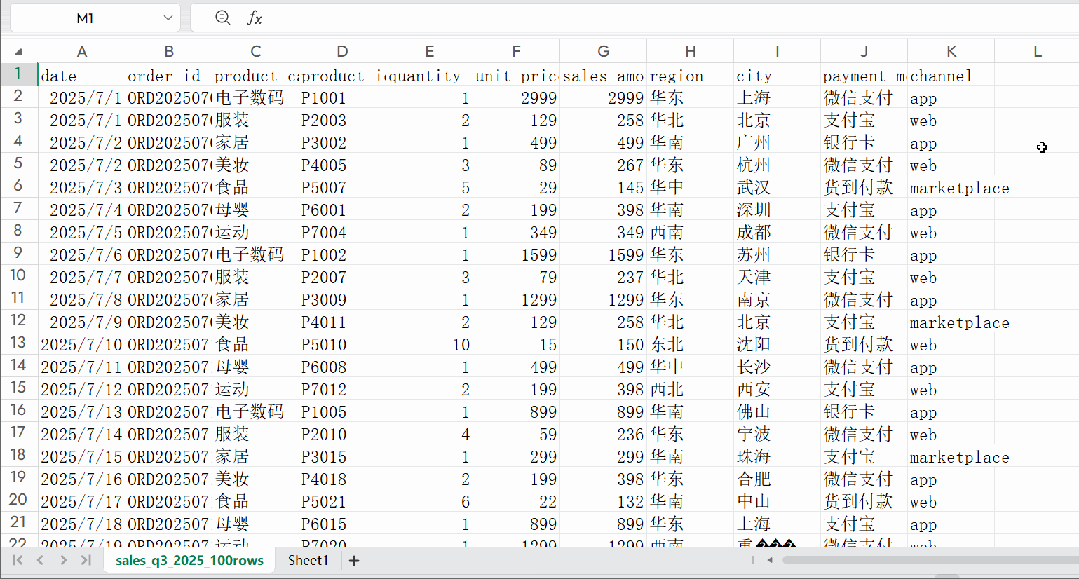The width and height of the screenshot is (1079, 579).
Task: Click the 'city' header cell
Action: 777,75
